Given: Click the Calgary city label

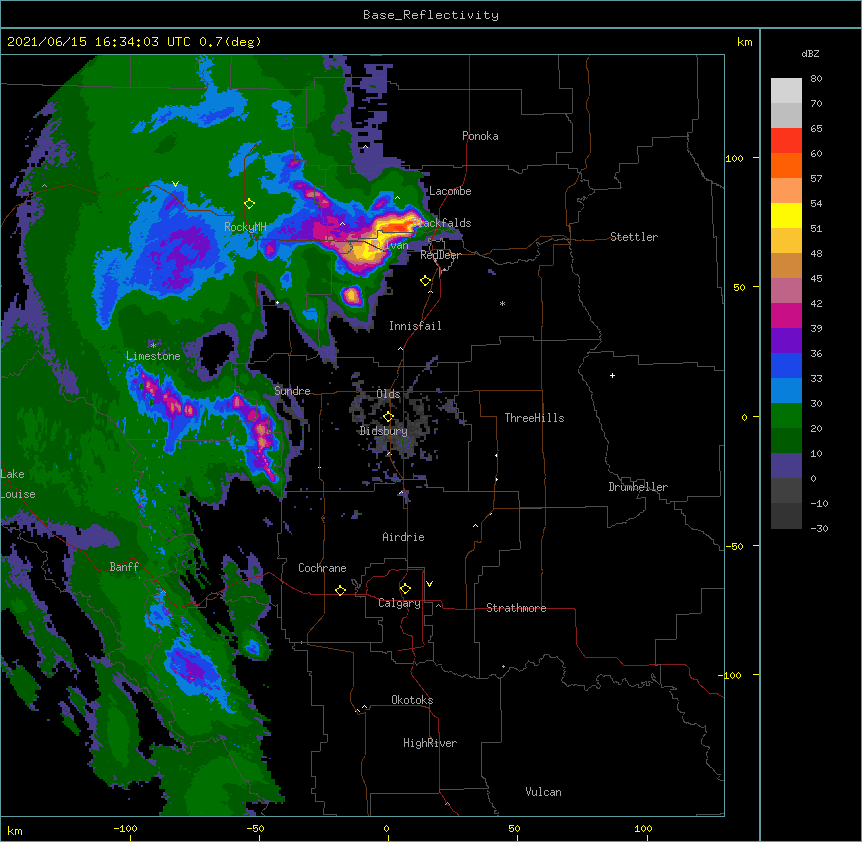Looking at the screenshot, I should tap(399, 603).
